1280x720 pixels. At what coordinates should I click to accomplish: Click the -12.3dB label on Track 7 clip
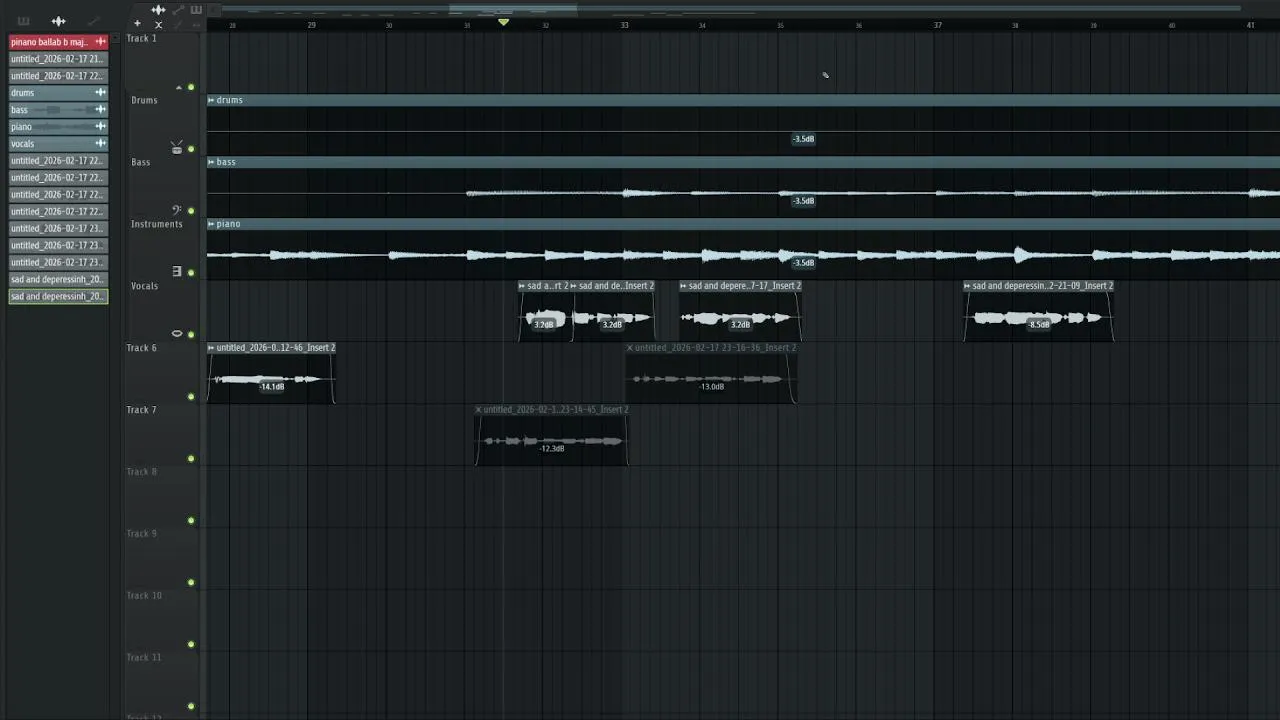[552, 449]
